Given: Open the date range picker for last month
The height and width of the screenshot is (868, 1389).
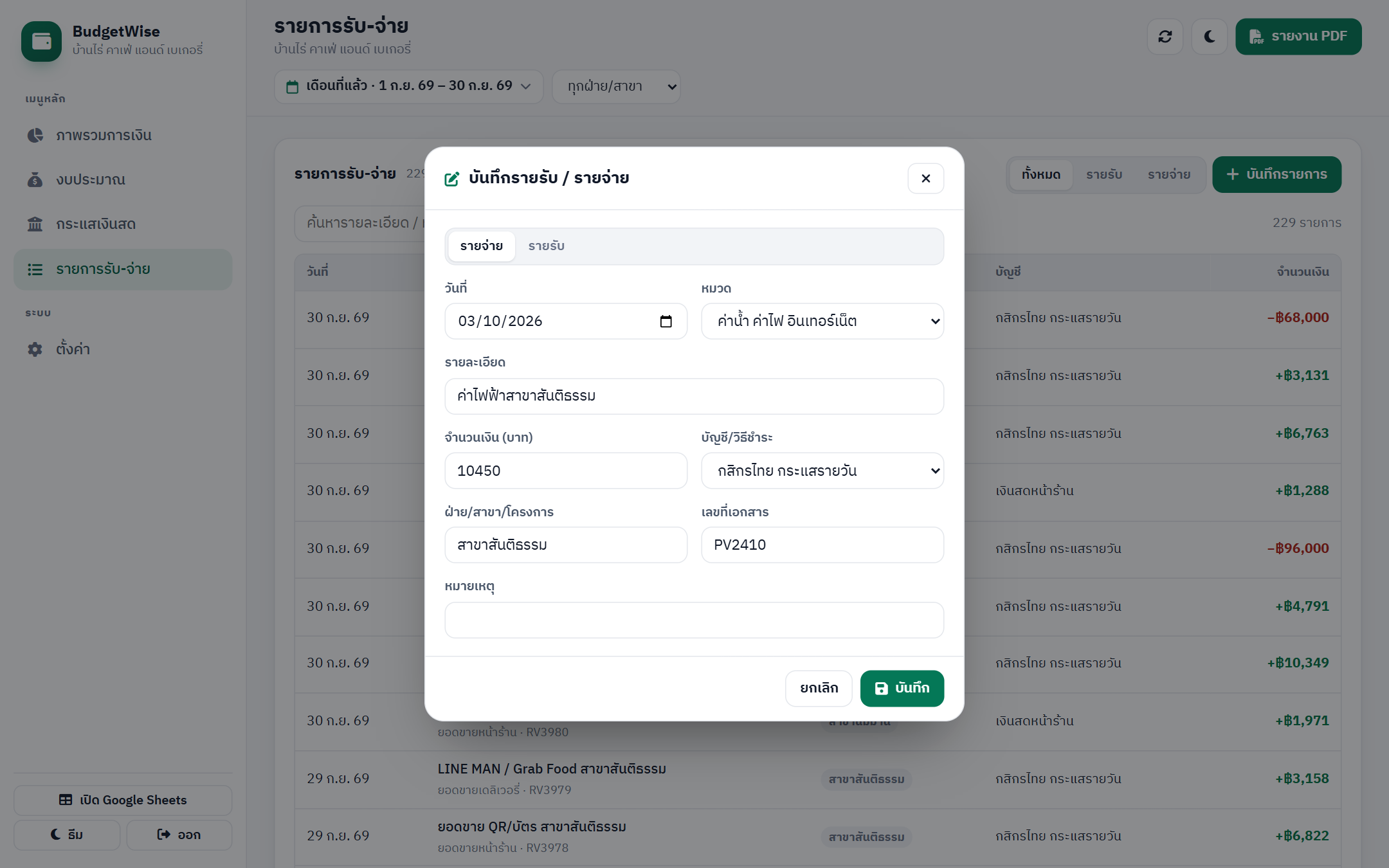Looking at the screenshot, I should 408,86.
